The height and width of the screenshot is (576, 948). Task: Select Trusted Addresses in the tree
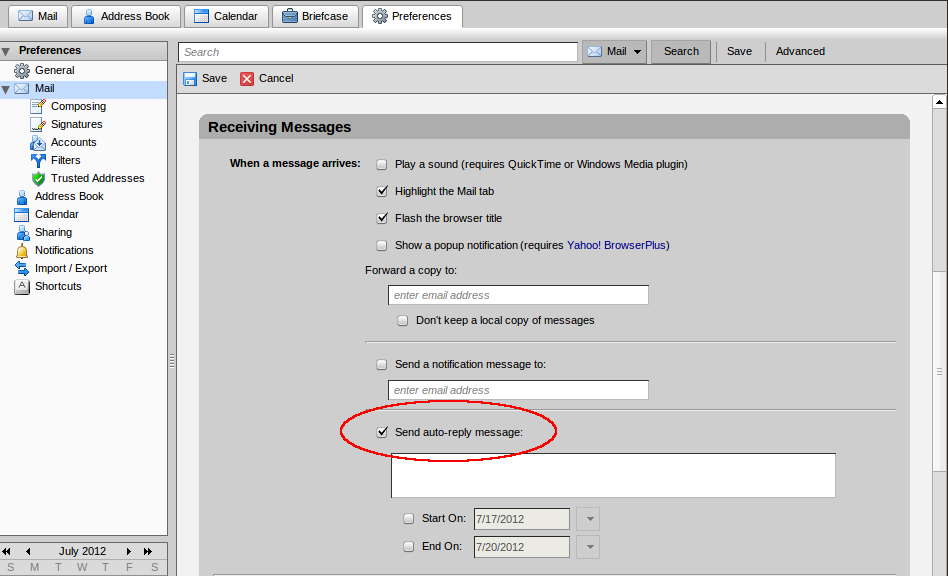point(97,178)
